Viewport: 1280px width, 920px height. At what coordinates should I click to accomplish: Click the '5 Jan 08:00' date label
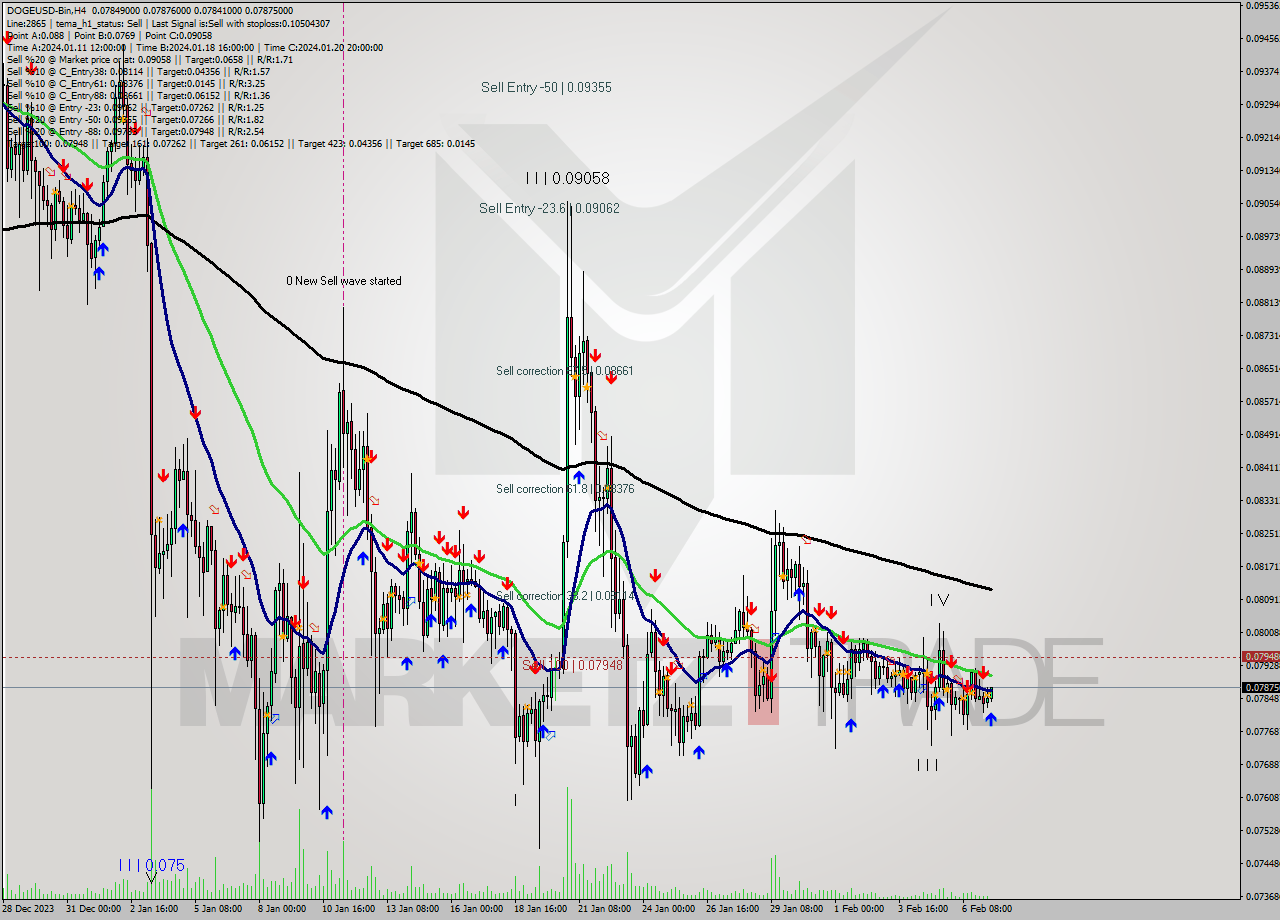(219, 909)
